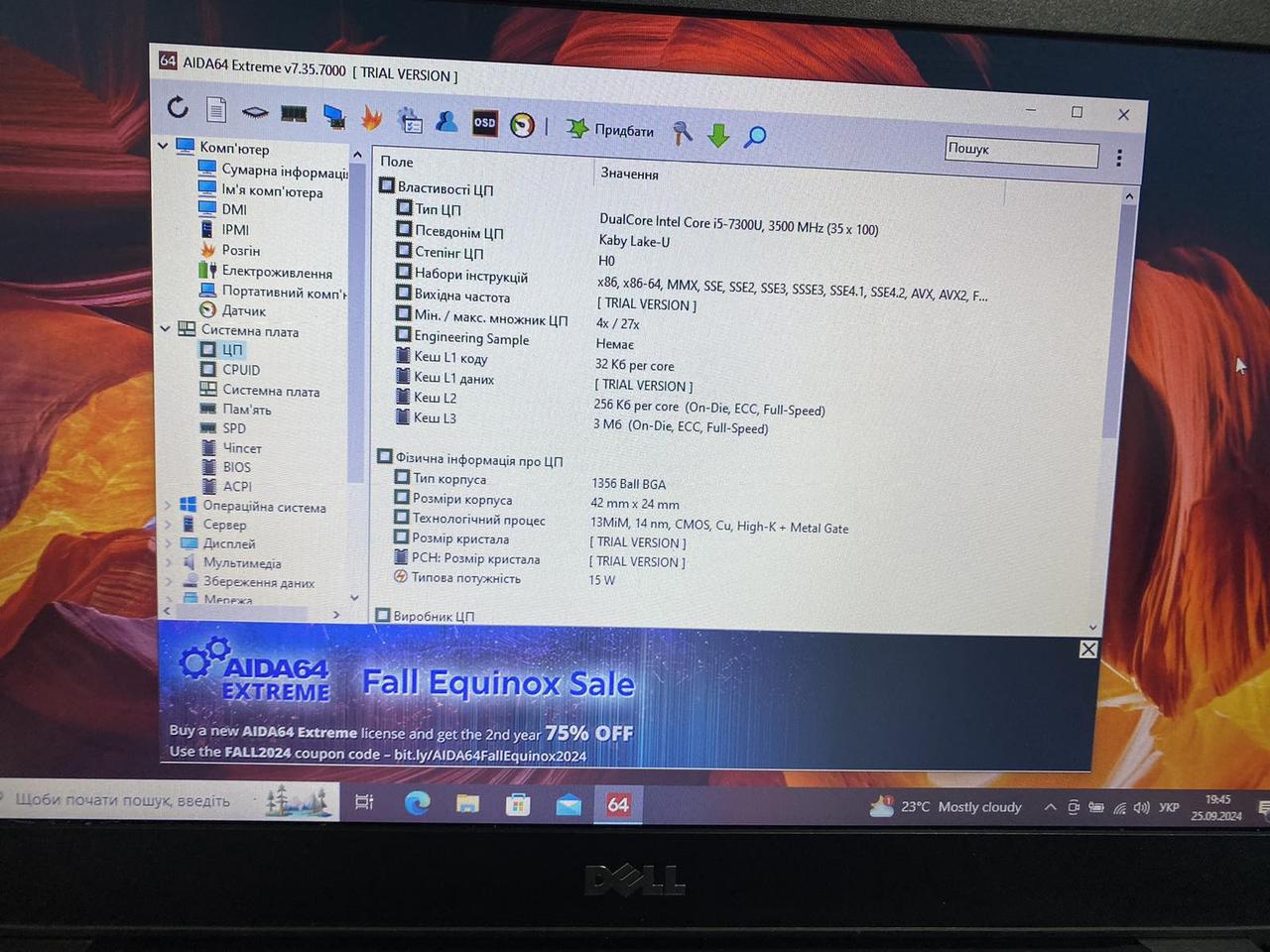Open the CPU chip toolbar icon
This screenshot has width=1270, height=952.
tap(255, 112)
